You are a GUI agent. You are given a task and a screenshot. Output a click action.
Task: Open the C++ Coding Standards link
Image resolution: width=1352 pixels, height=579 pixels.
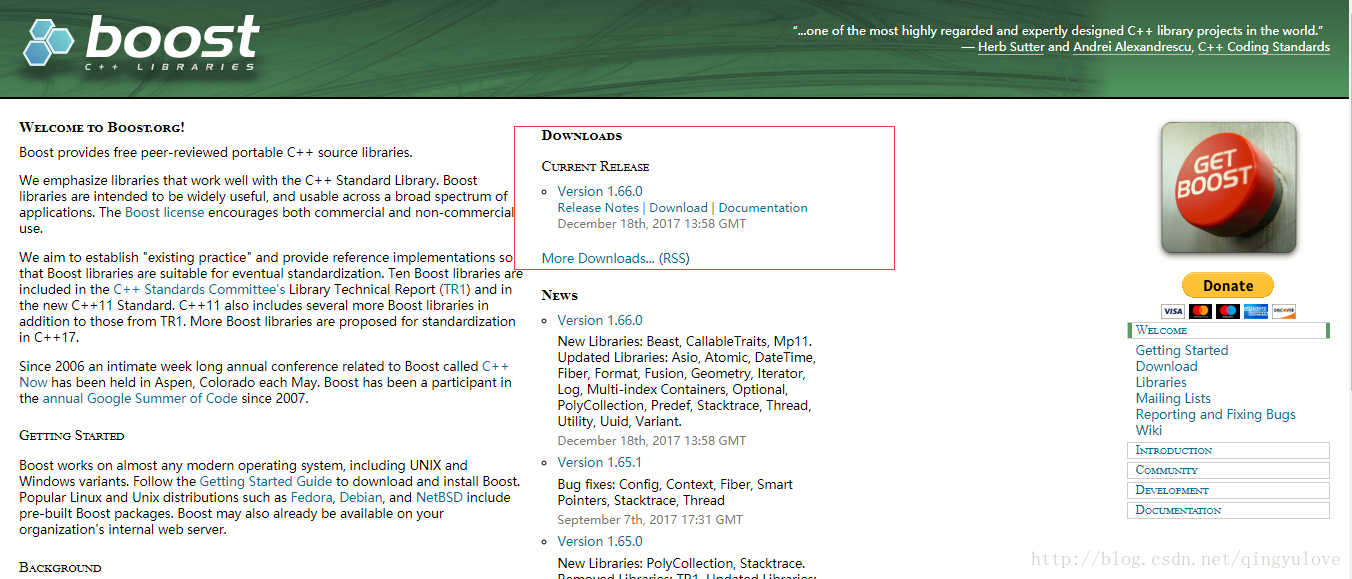pos(1264,47)
